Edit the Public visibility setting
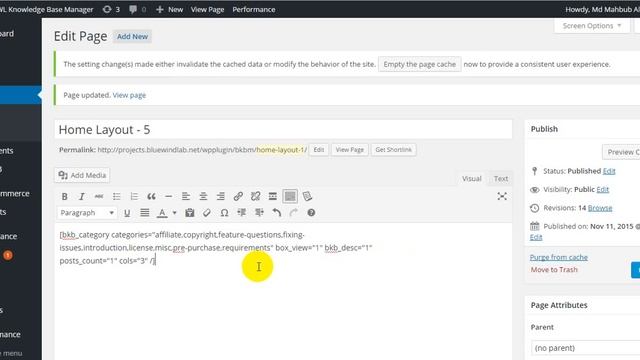The image size is (640, 360). click(x=602, y=189)
